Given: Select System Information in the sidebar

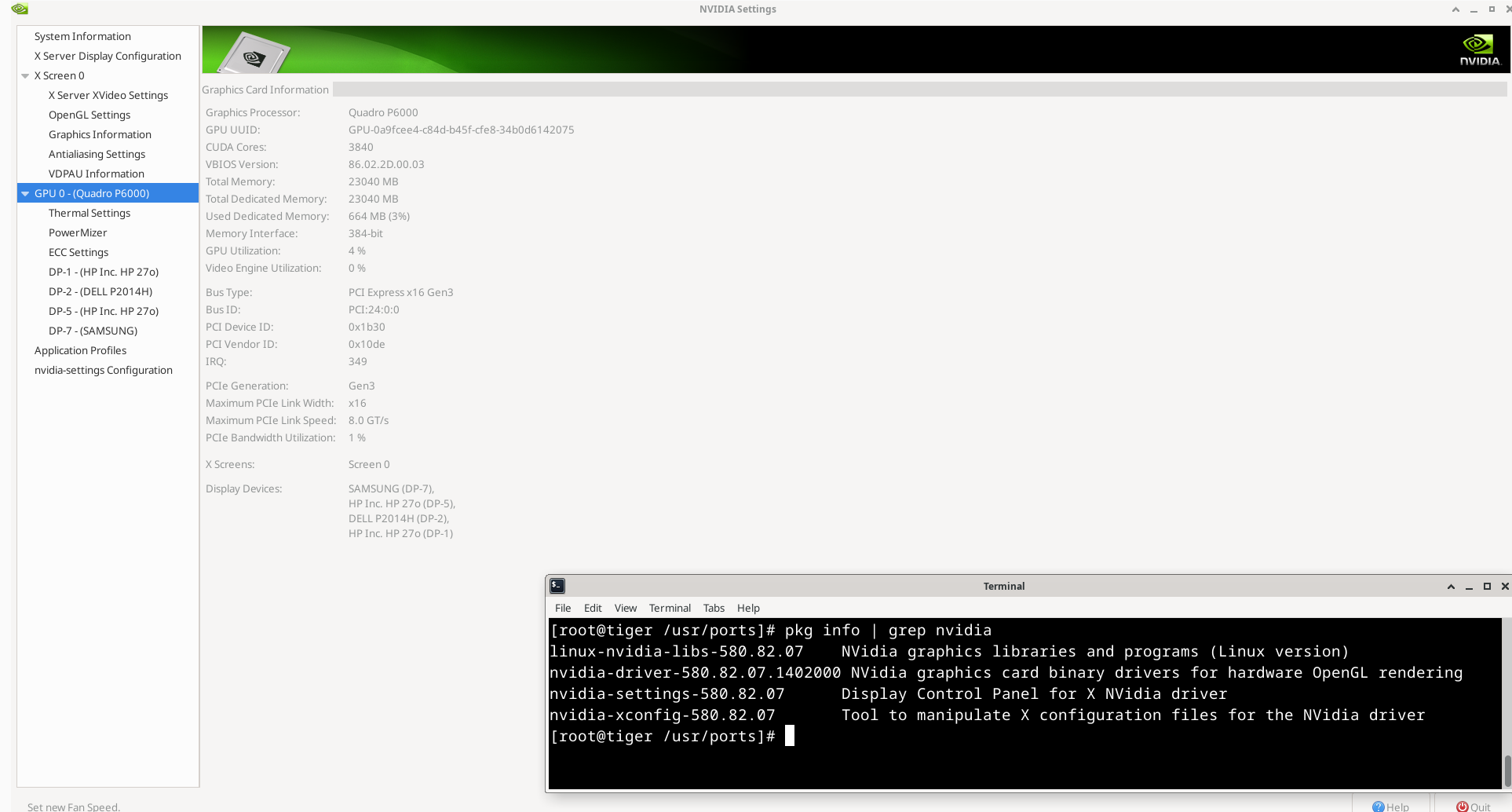Looking at the screenshot, I should coord(82,36).
